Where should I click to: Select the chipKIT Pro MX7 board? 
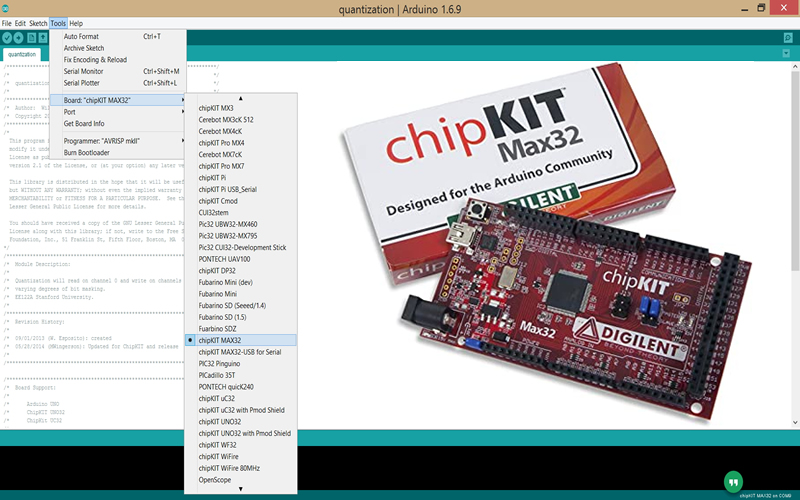pyautogui.click(x=240, y=166)
